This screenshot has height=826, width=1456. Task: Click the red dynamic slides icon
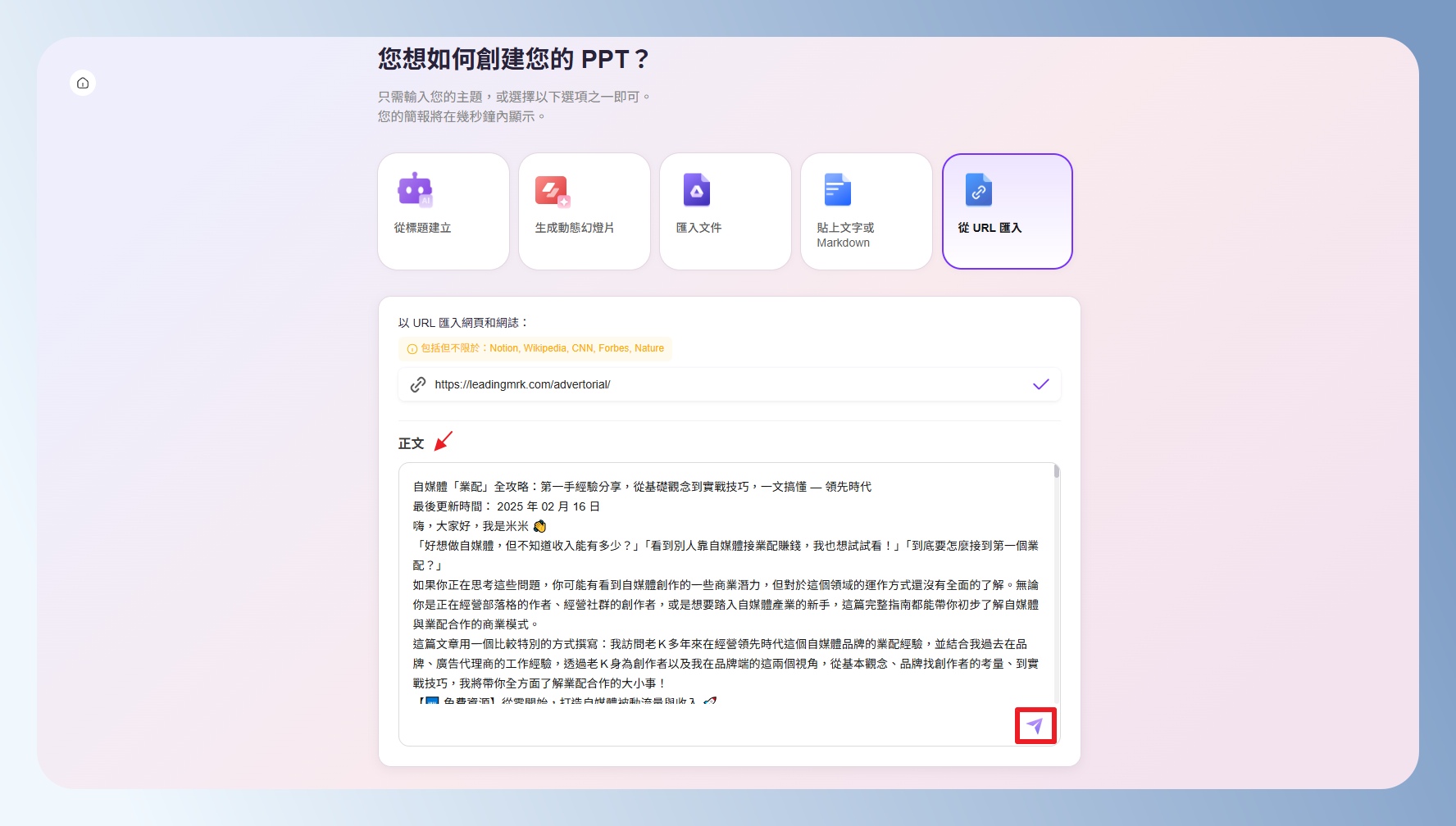(x=552, y=191)
